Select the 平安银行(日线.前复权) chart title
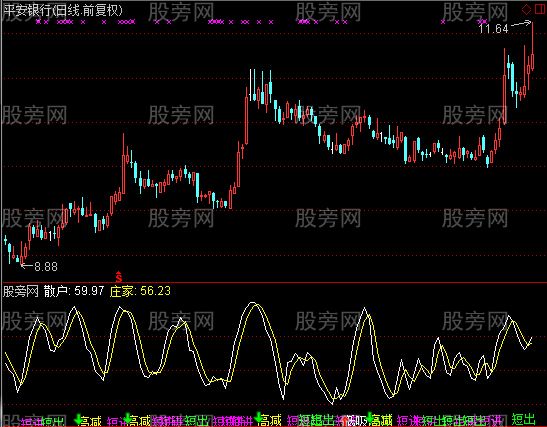 pos(63,10)
